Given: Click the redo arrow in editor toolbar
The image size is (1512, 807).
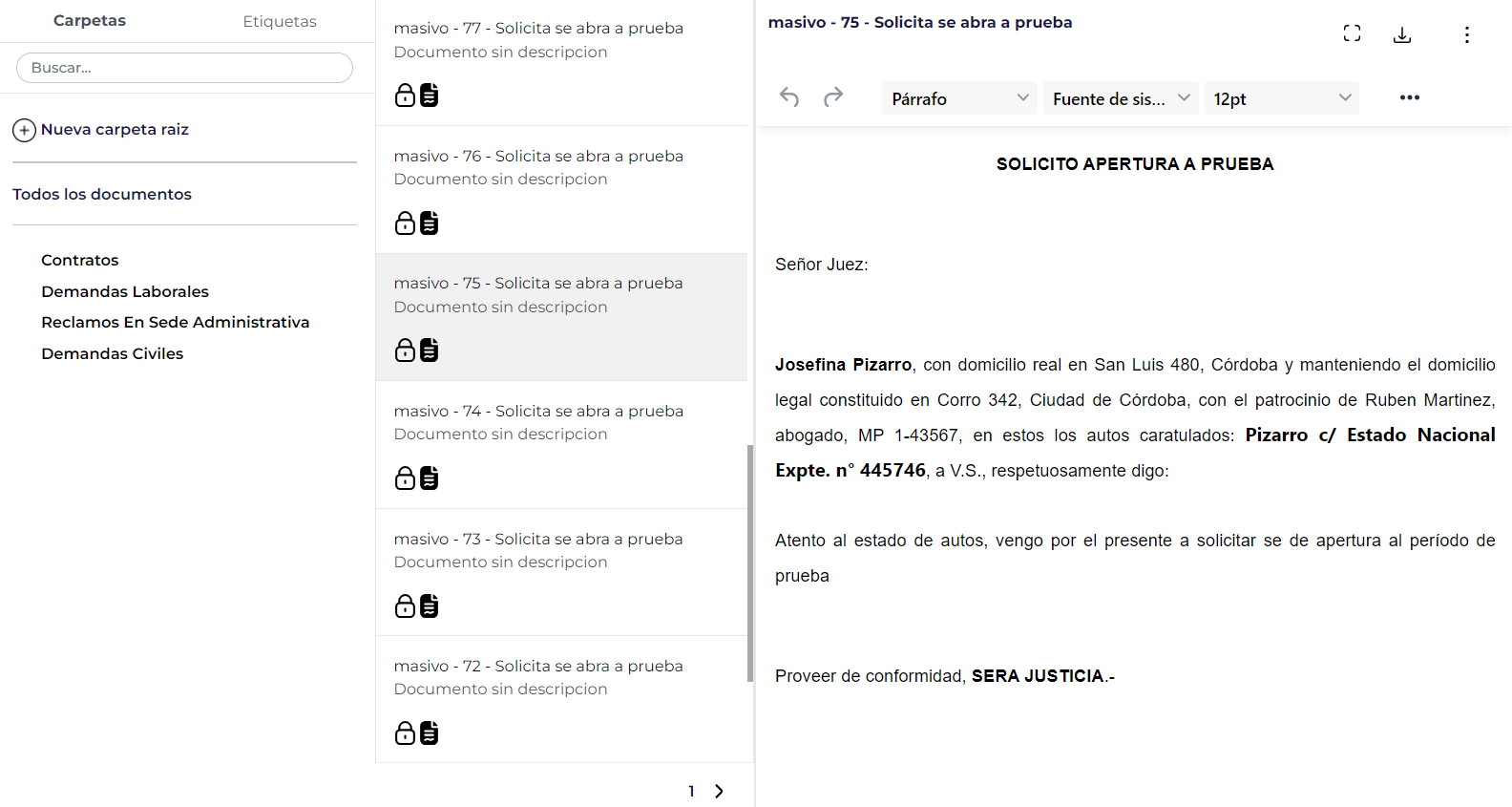Looking at the screenshot, I should coord(833,97).
